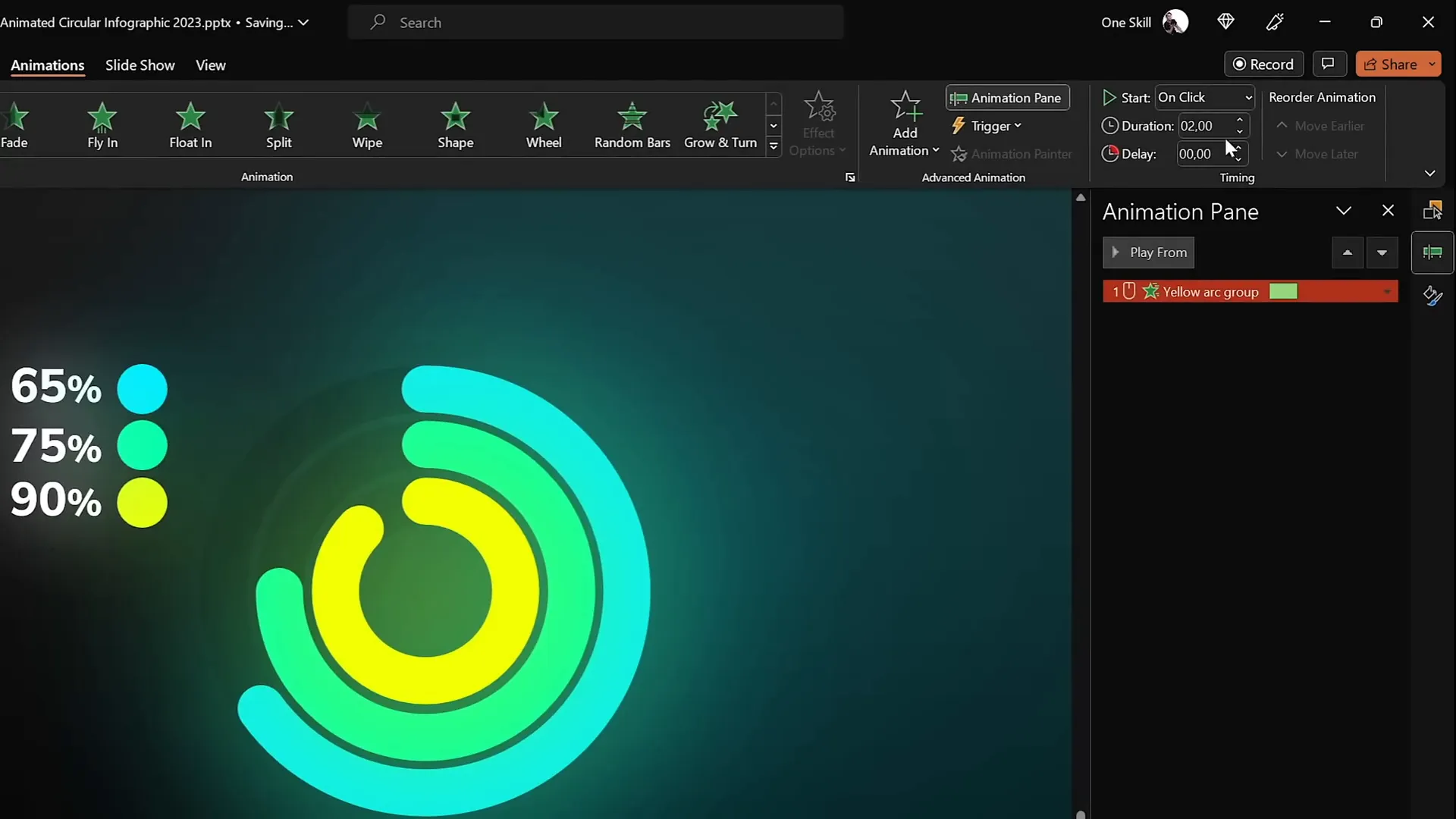Image resolution: width=1456 pixels, height=819 pixels.
Task: Click the Animation Painter tool
Action: coord(1012,154)
